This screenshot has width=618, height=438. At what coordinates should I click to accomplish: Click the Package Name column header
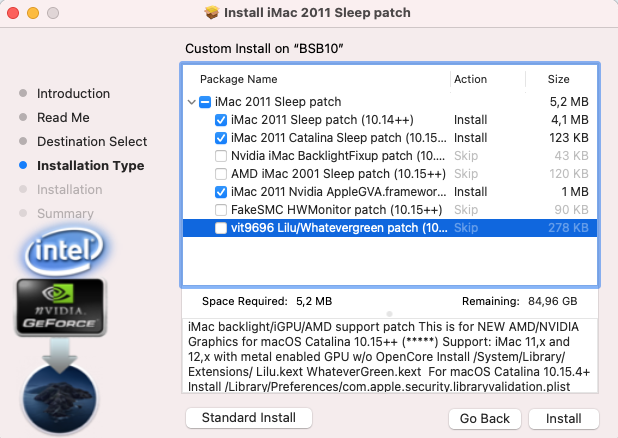tap(238, 79)
